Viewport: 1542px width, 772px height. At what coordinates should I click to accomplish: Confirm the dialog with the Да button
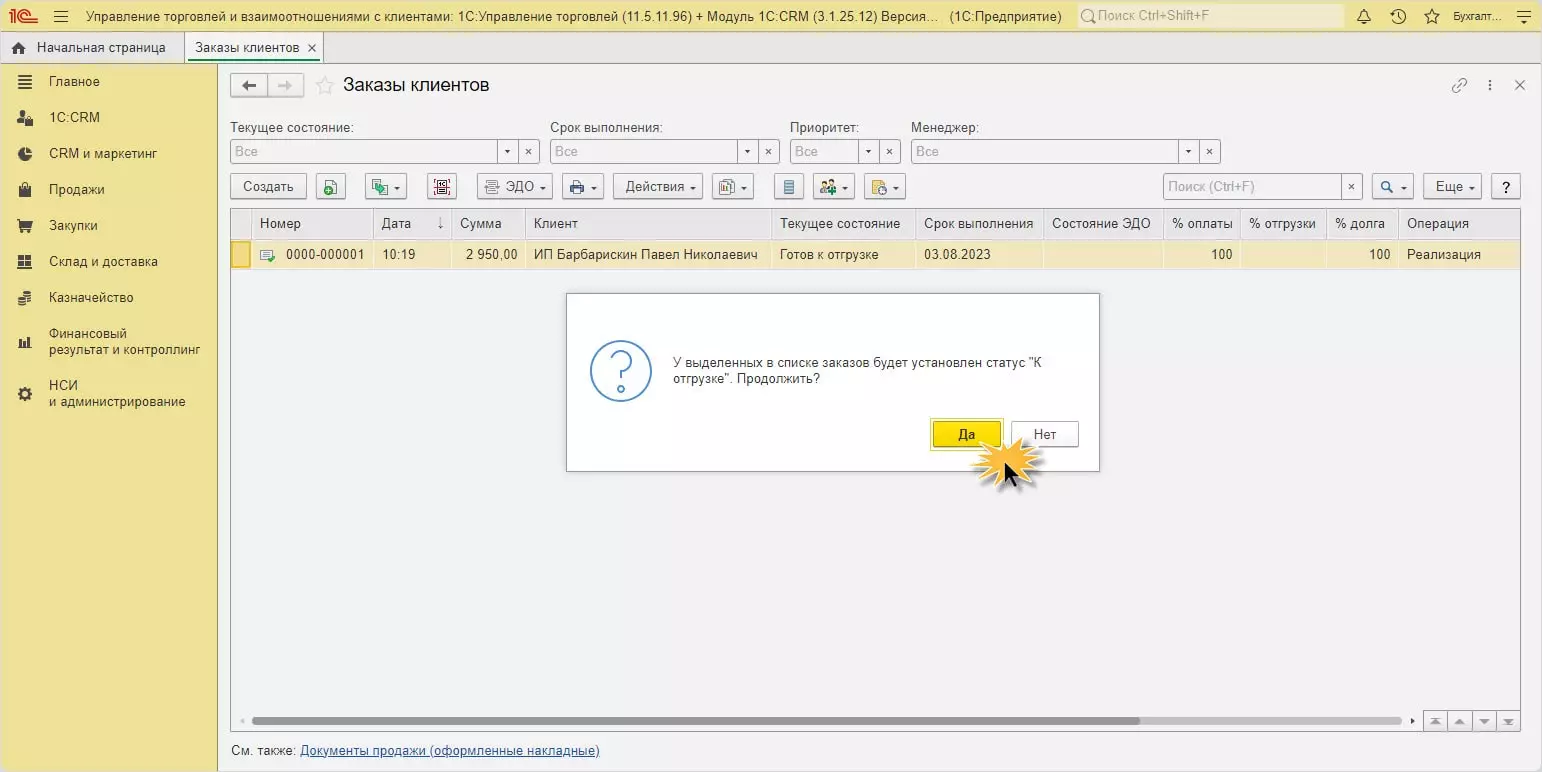966,434
